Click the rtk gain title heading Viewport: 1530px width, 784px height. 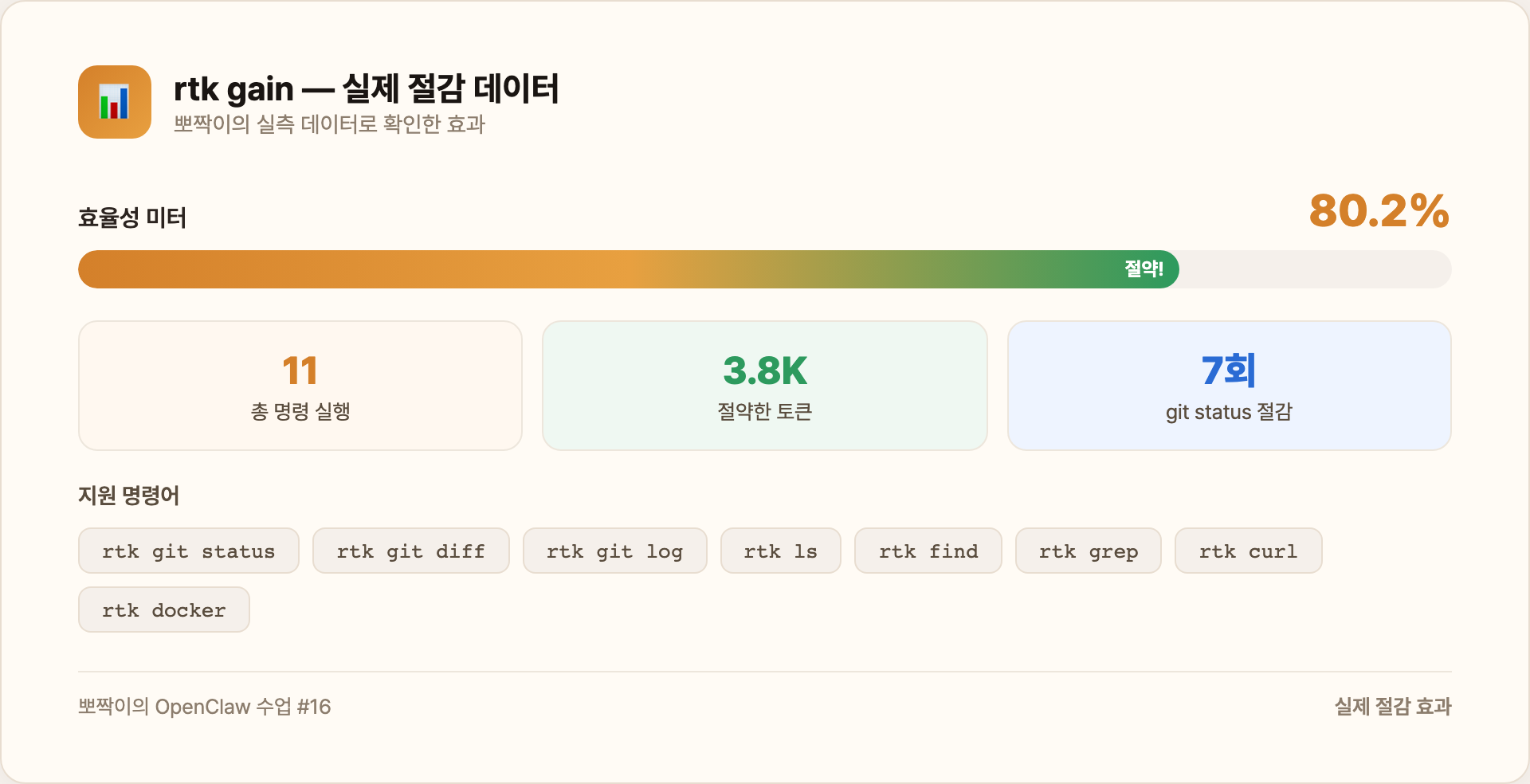(x=367, y=89)
